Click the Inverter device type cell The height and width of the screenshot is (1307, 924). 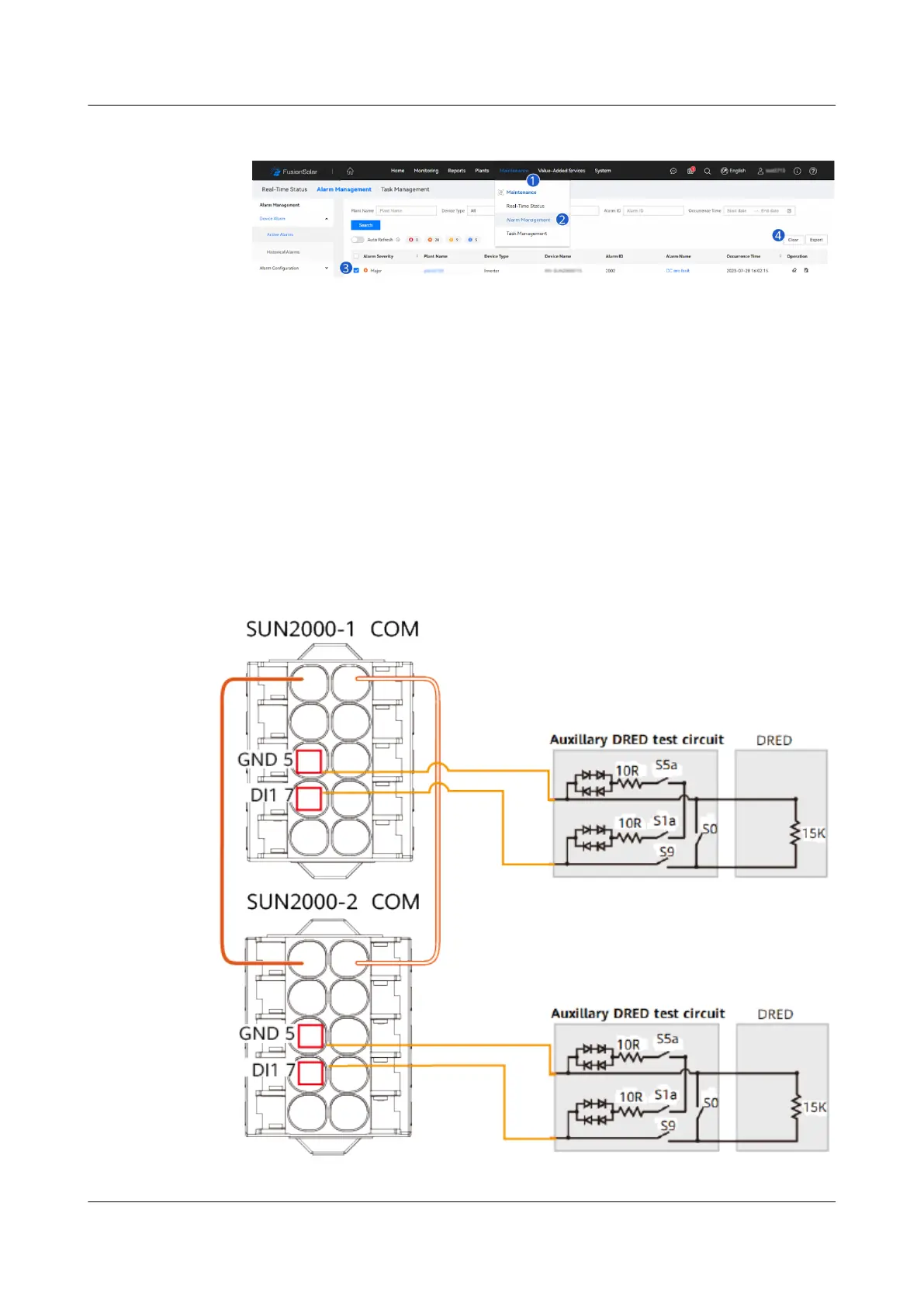coord(492,271)
